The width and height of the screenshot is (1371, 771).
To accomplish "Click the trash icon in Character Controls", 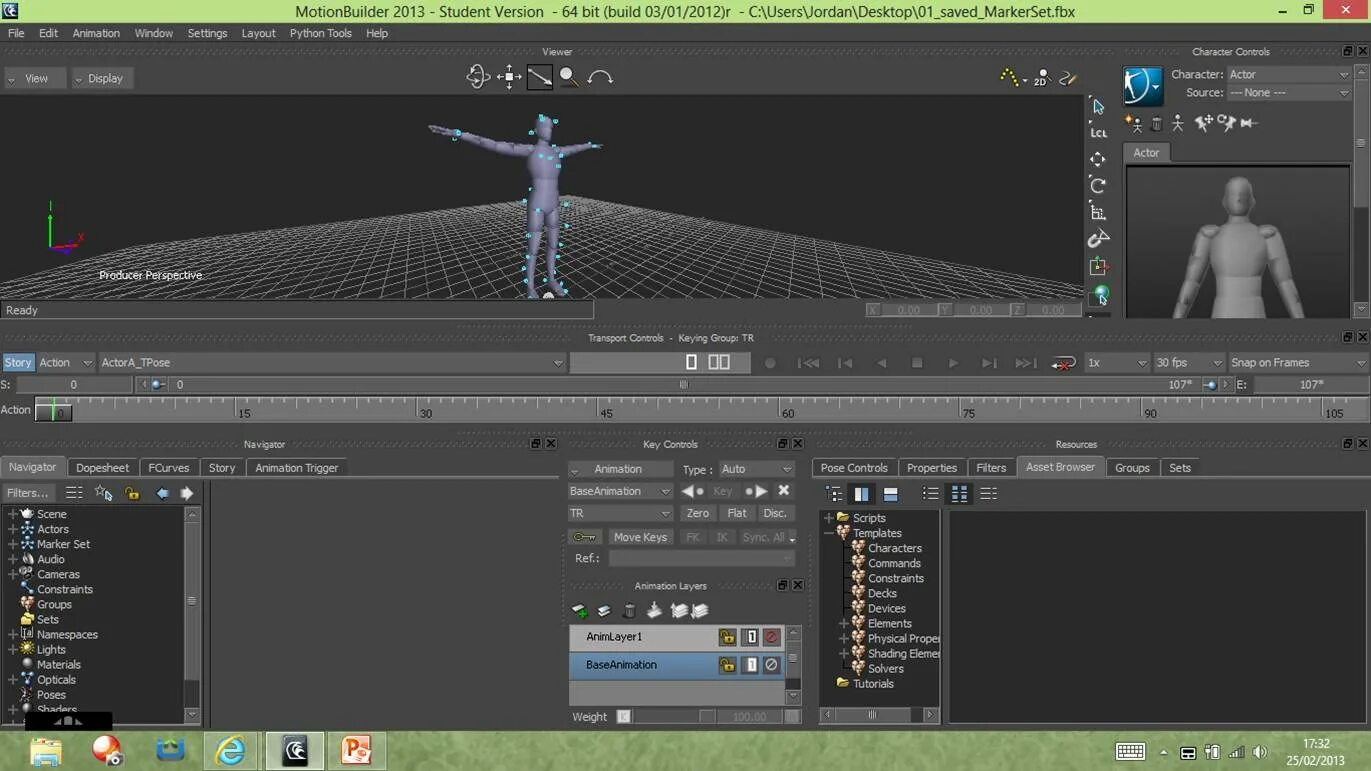I will tap(1156, 123).
